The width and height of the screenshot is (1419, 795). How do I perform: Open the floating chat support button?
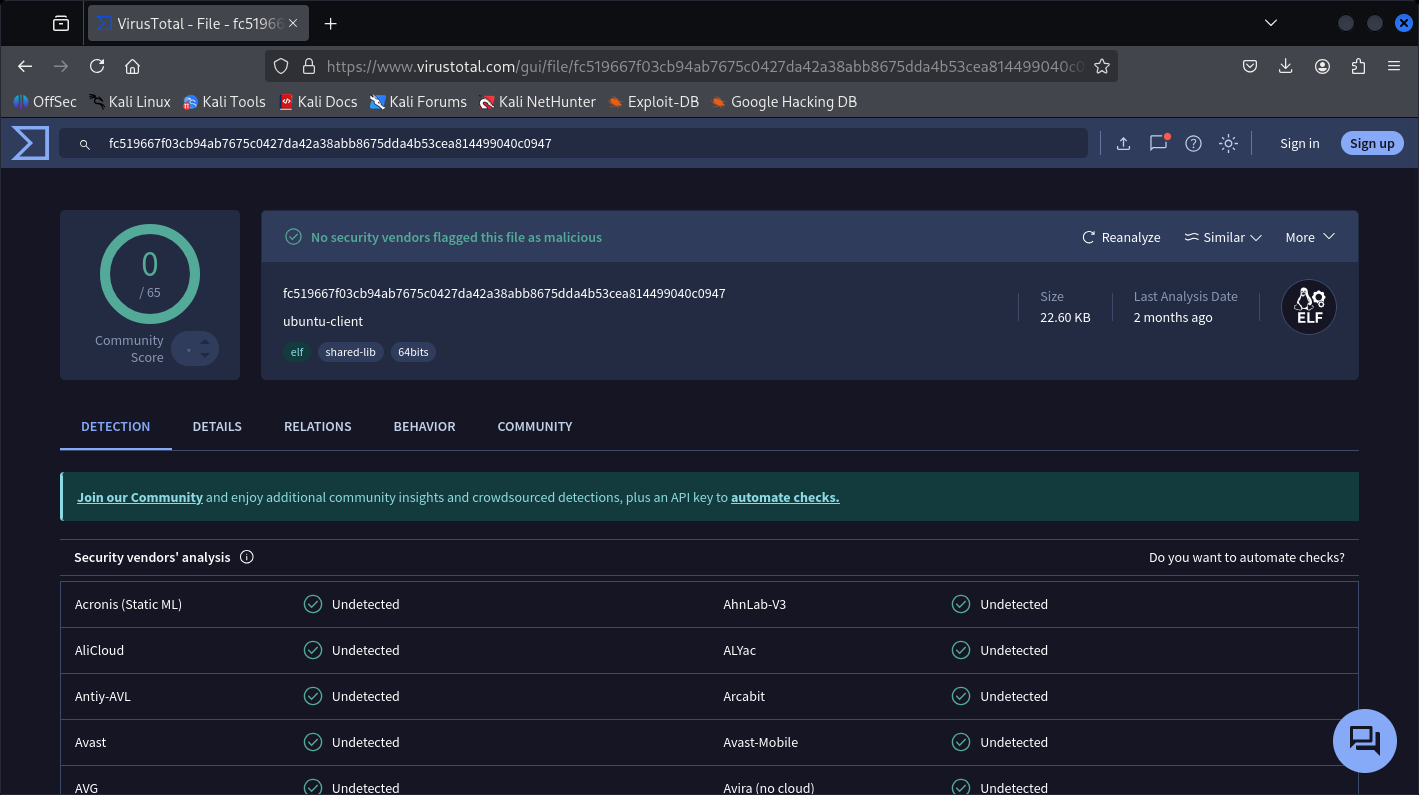(x=1365, y=741)
